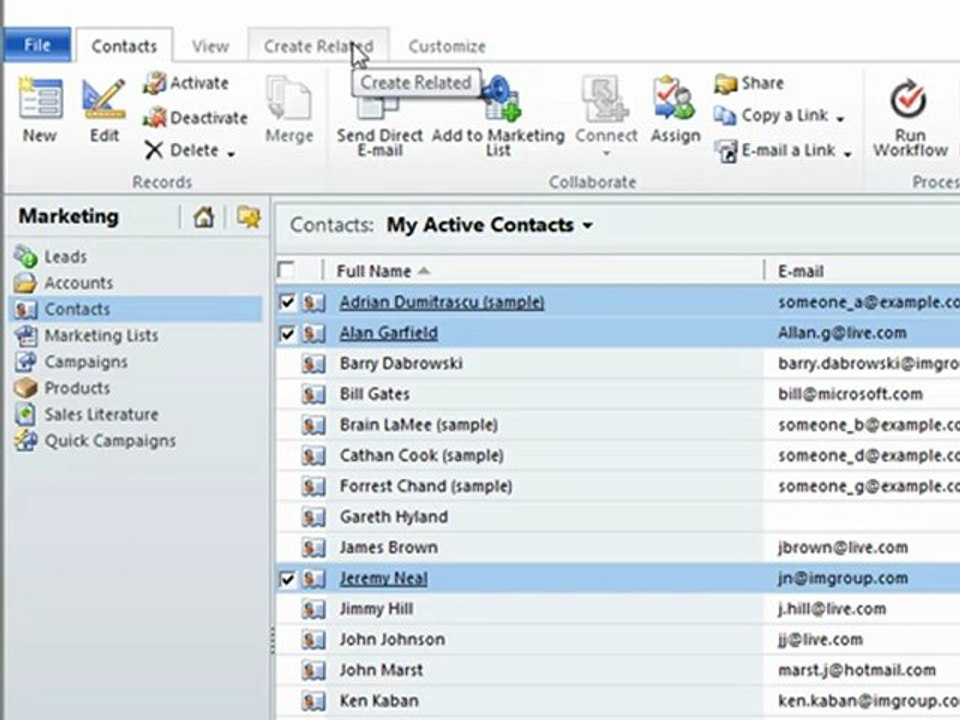
Task: Click the marst.j@hotmail.com e-mail cell
Action: 857,670
